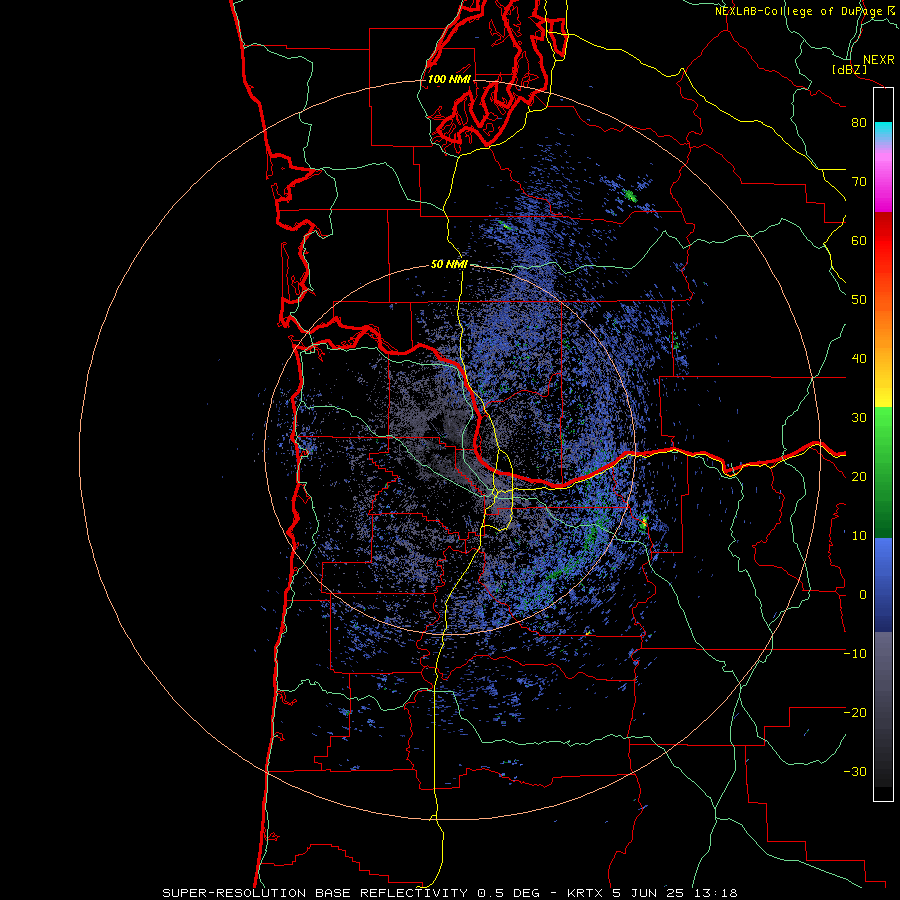Click the "[dBZ]" units label
This screenshot has height=900, width=900.
coord(849,69)
